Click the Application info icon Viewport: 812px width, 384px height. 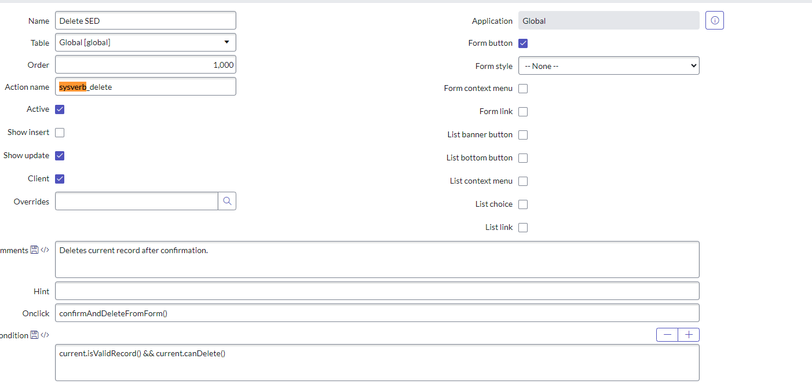tap(715, 21)
